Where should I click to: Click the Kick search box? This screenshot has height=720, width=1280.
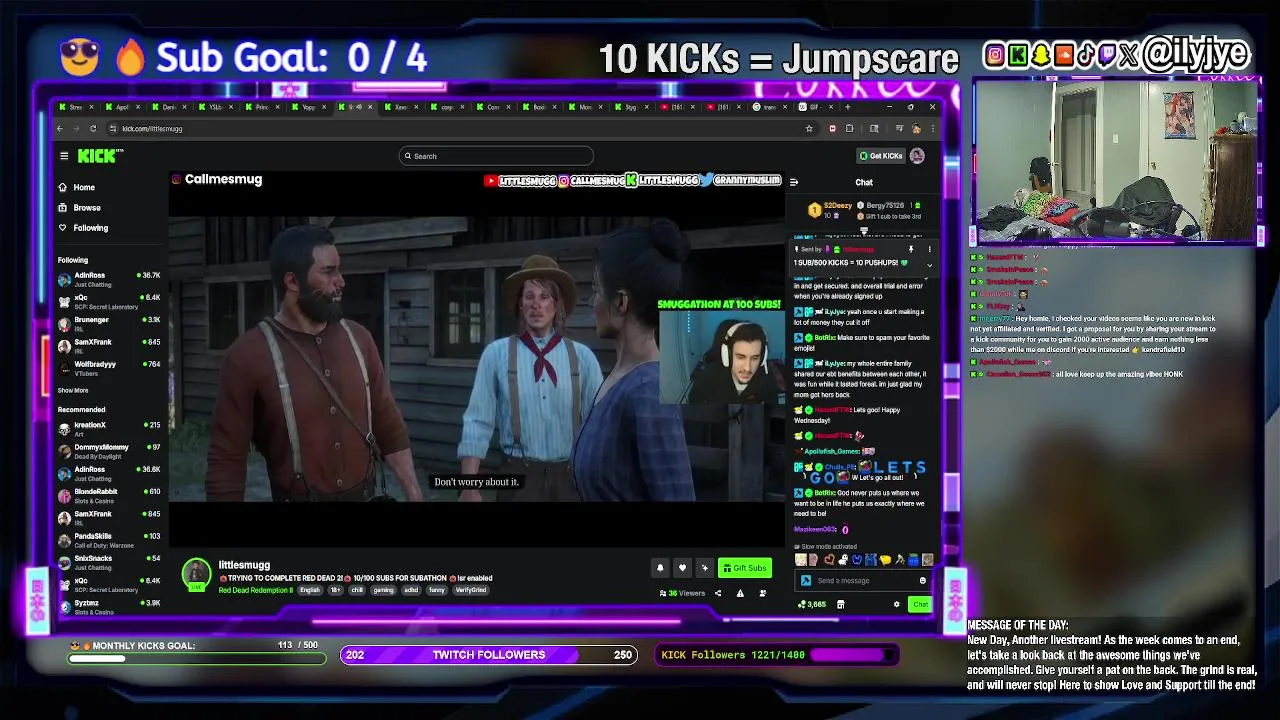tap(496, 156)
